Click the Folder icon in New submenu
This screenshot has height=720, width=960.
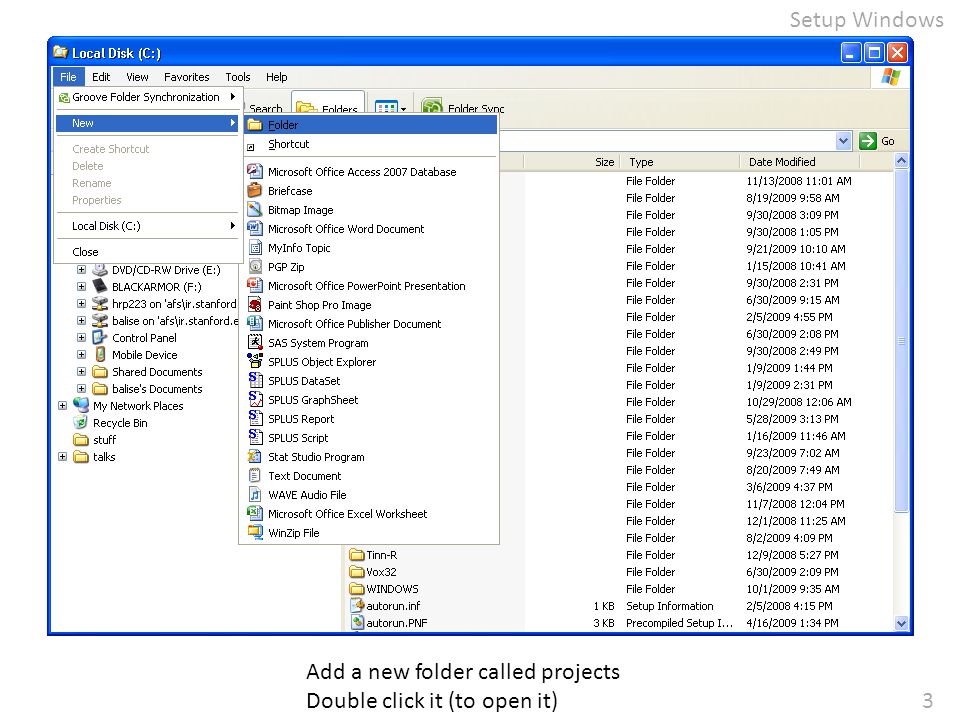255,125
